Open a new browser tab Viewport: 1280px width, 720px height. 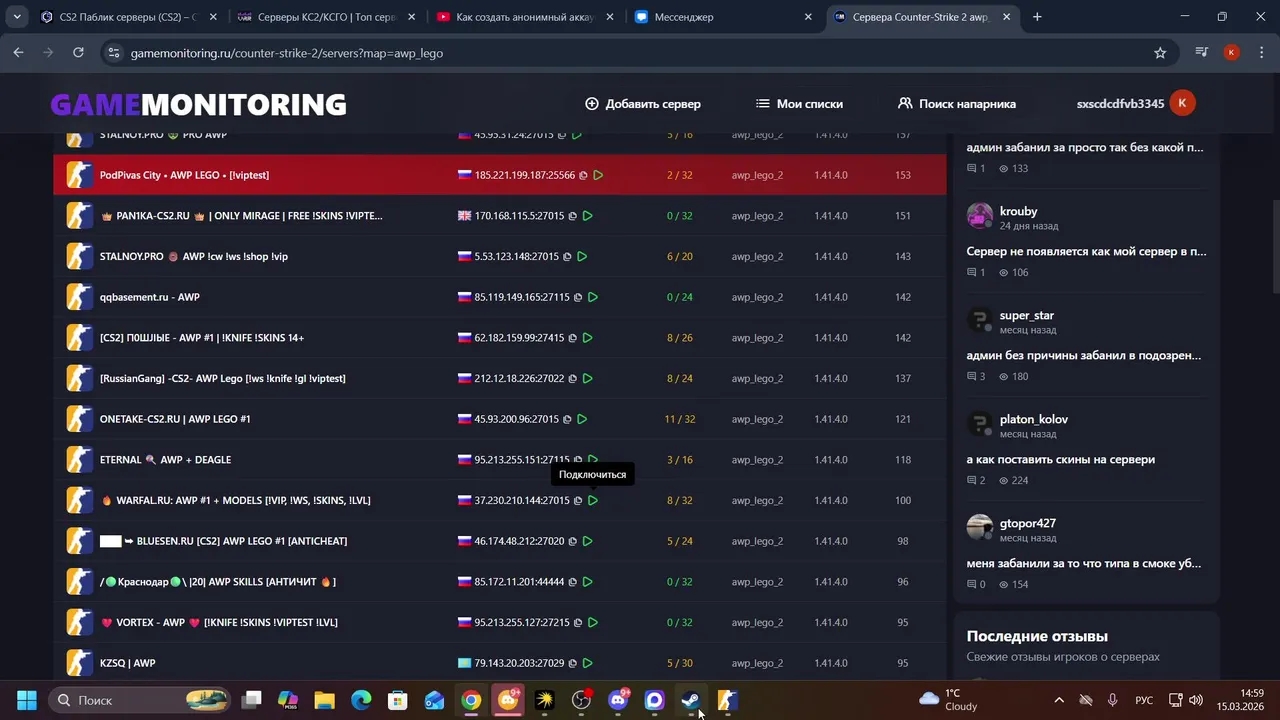pyautogui.click(x=1037, y=17)
